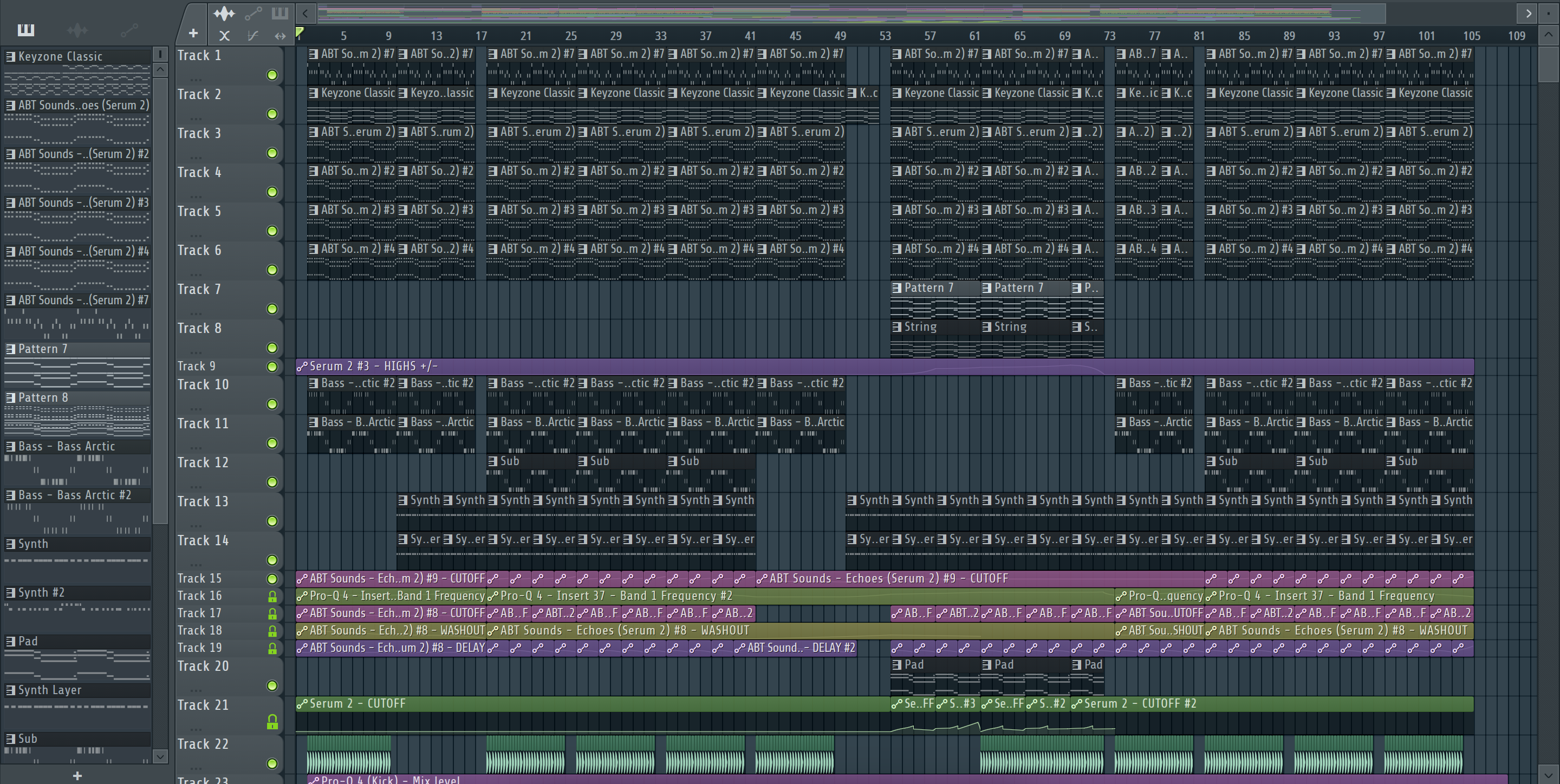This screenshot has width=1560, height=784.
Task: Unlock Track 16 via its lock icon
Action: [272, 597]
